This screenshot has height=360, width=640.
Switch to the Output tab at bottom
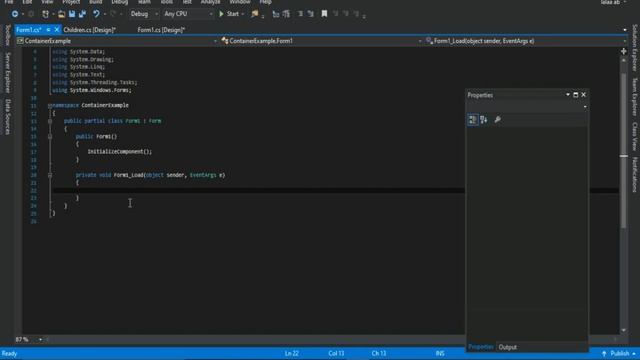pyautogui.click(x=508, y=347)
